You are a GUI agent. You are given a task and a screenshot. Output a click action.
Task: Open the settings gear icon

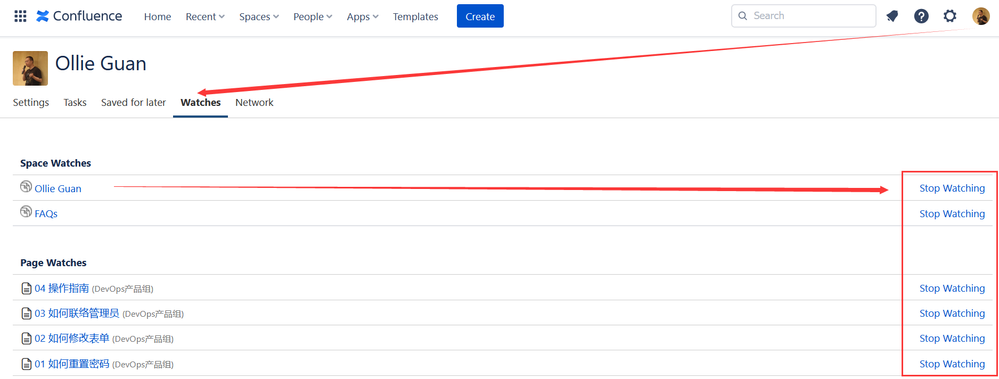[x=950, y=16]
